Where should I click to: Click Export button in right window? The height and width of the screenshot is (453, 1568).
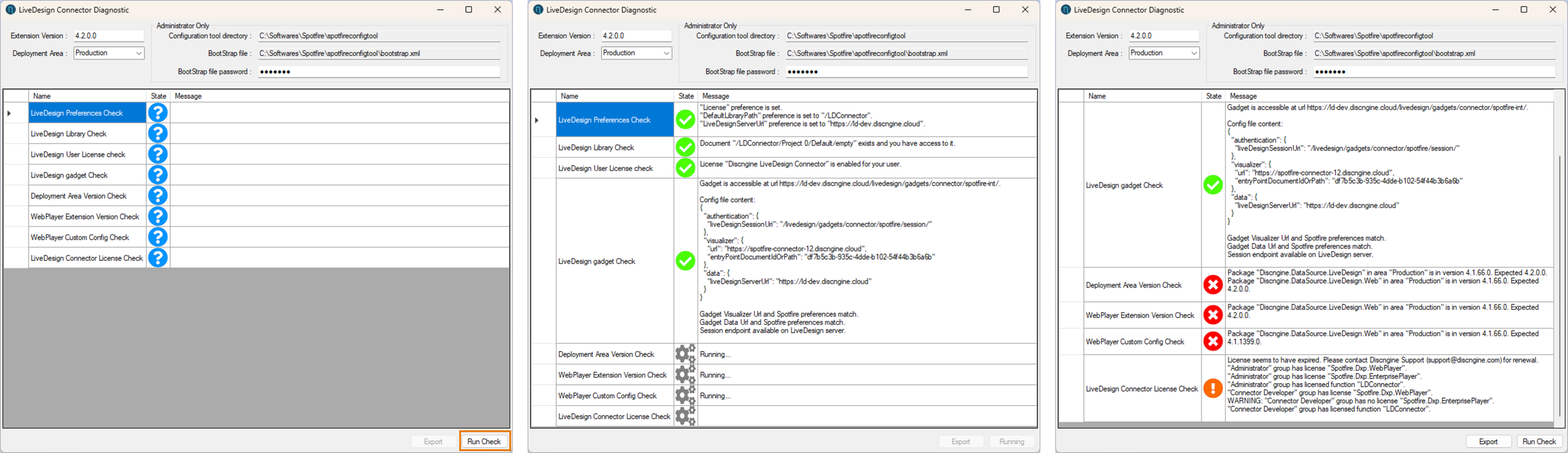pyautogui.click(x=1489, y=442)
